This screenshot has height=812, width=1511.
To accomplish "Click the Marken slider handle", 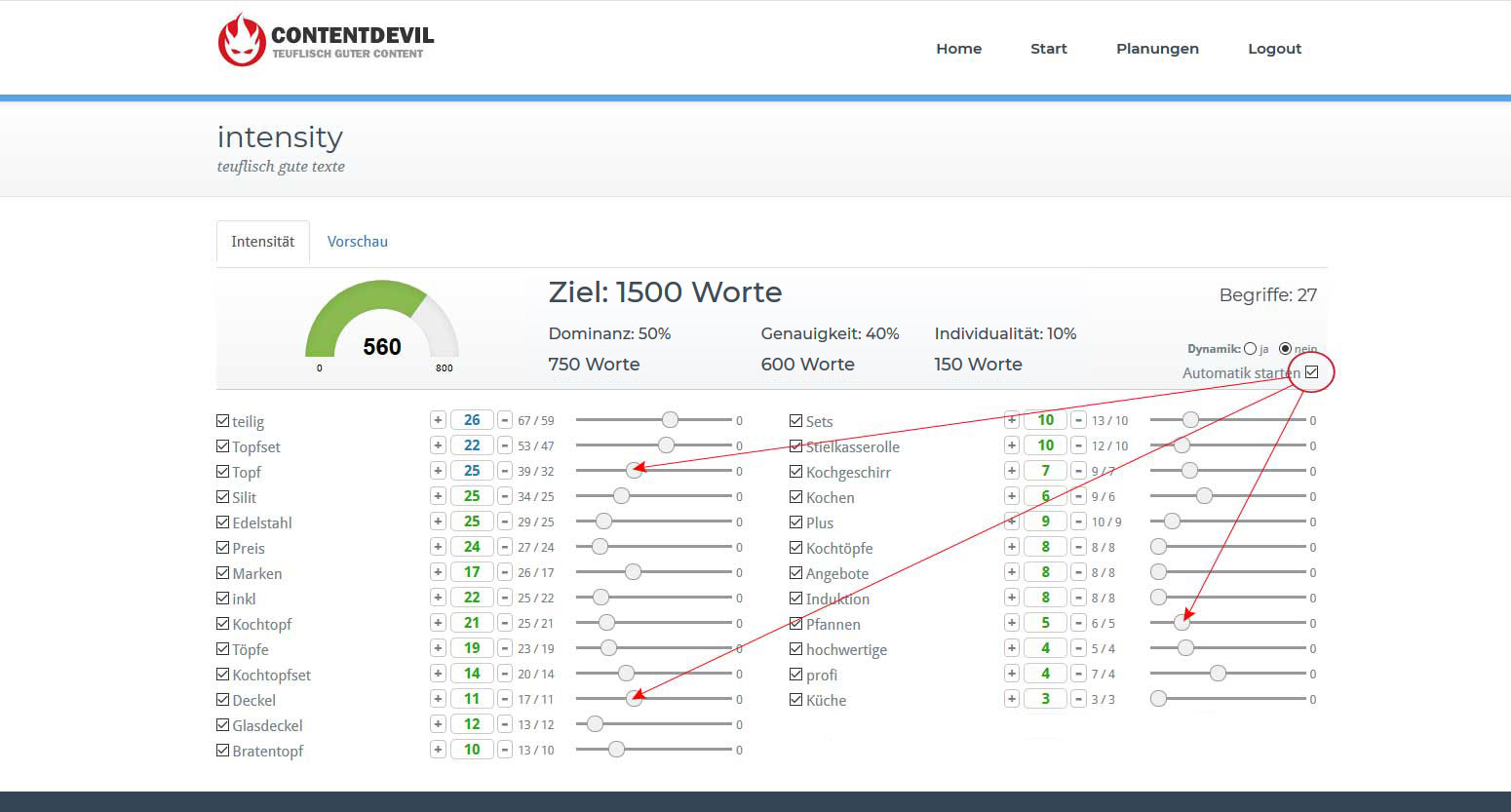I will (x=633, y=572).
